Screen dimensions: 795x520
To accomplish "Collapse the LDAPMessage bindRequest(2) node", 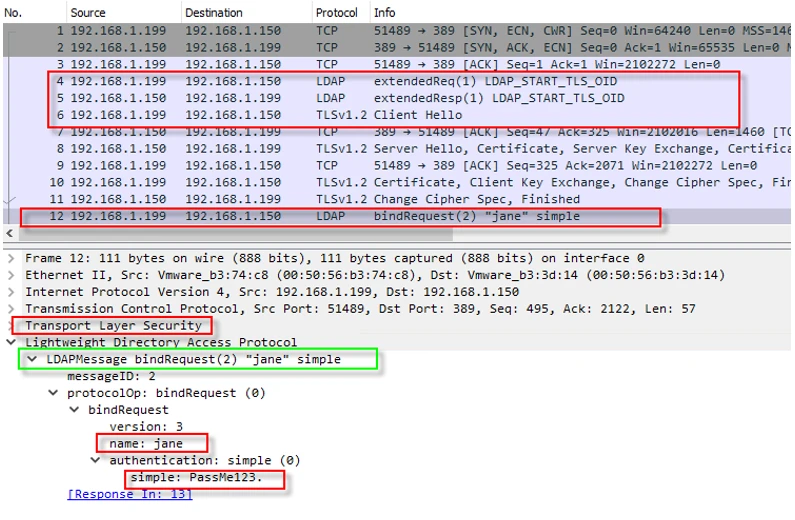I will 33,359.
